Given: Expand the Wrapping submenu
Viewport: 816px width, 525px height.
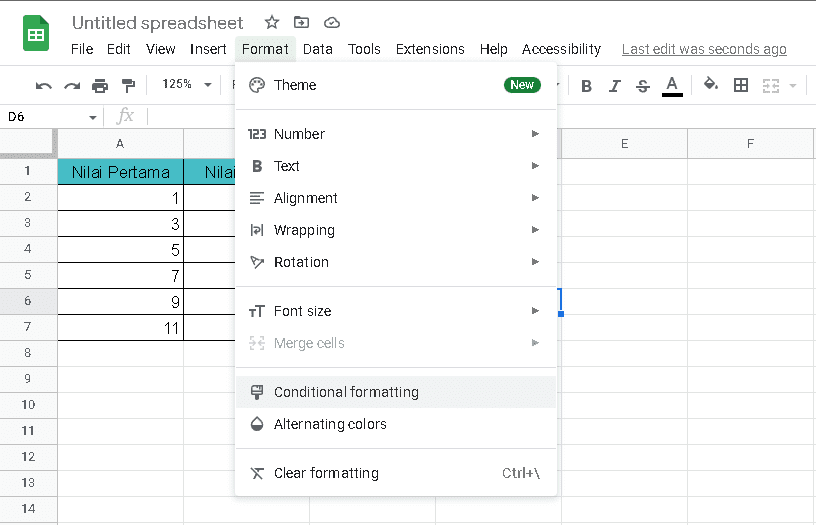Looking at the screenshot, I should click(396, 230).
